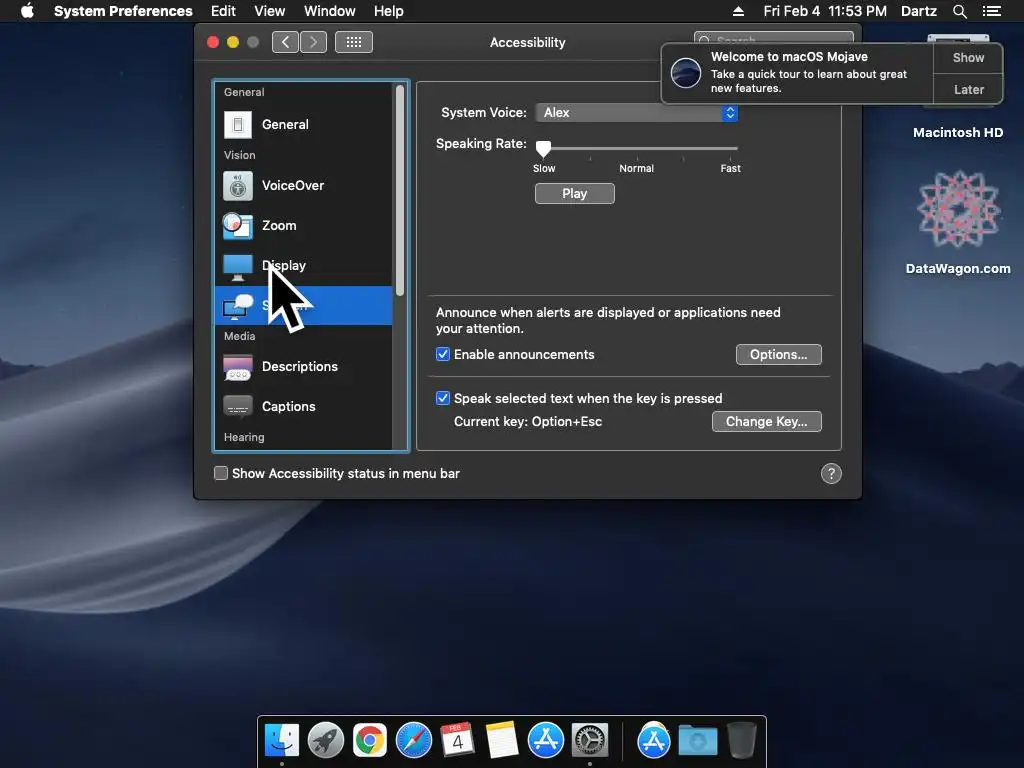Image resolution: width=1024 pixels, height=768 pixels.
Task: Select Display in the sidebar
Action: 304,265
